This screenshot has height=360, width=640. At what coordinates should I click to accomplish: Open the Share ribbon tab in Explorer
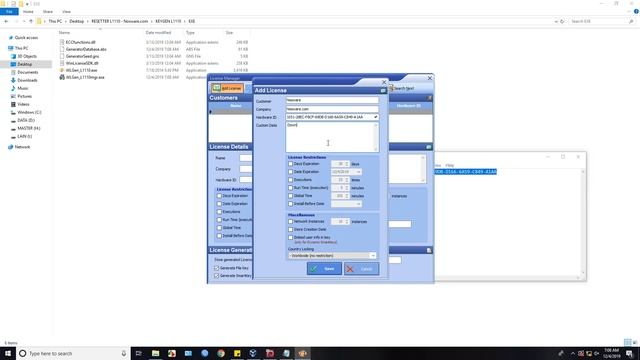pyautogui.click(x=48, y=11)
